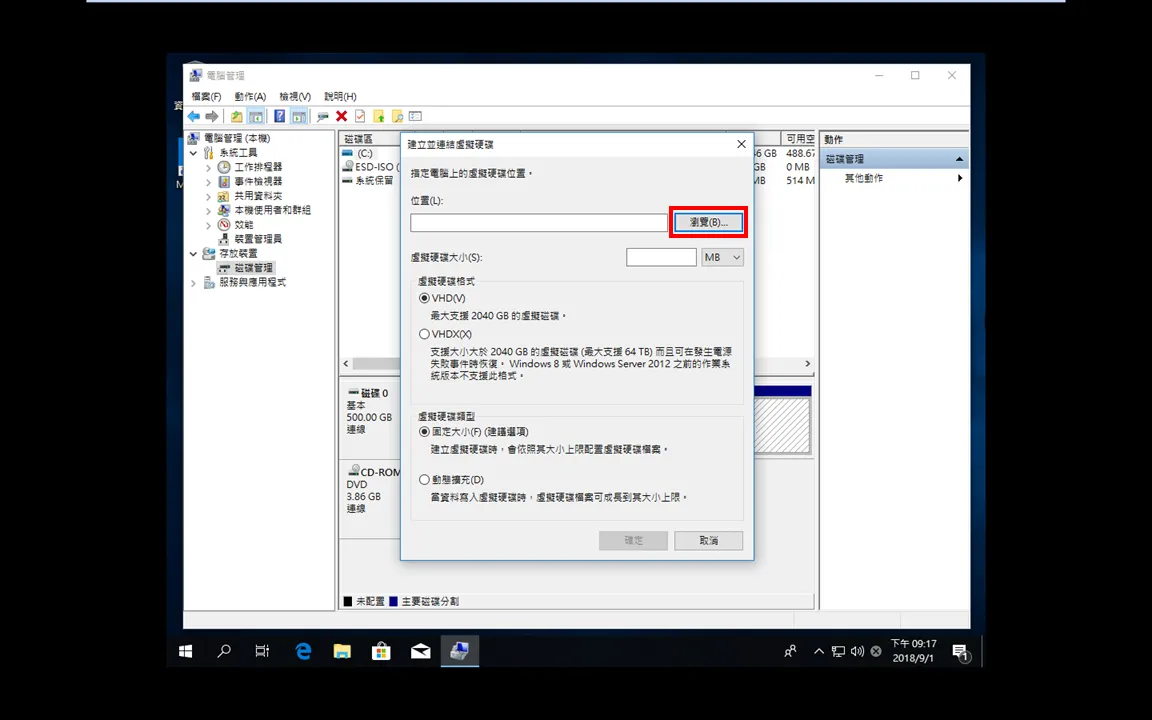Select the VHDX(X) format radio button
The width and height of the screenshot is (1152, 720).
coord(424,334)
